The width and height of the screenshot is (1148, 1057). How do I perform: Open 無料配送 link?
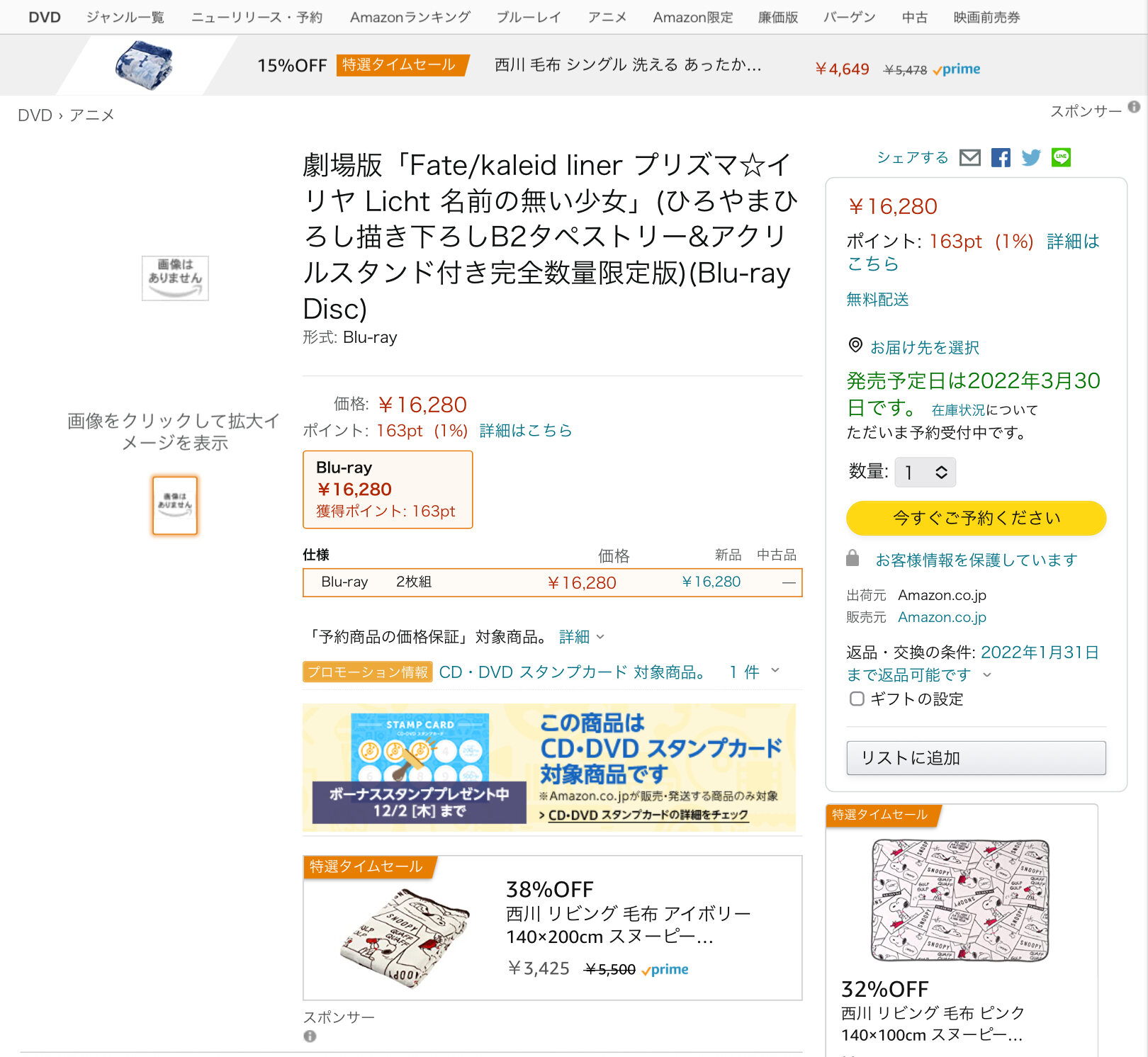pyautogui.click(x=877, y=300)
